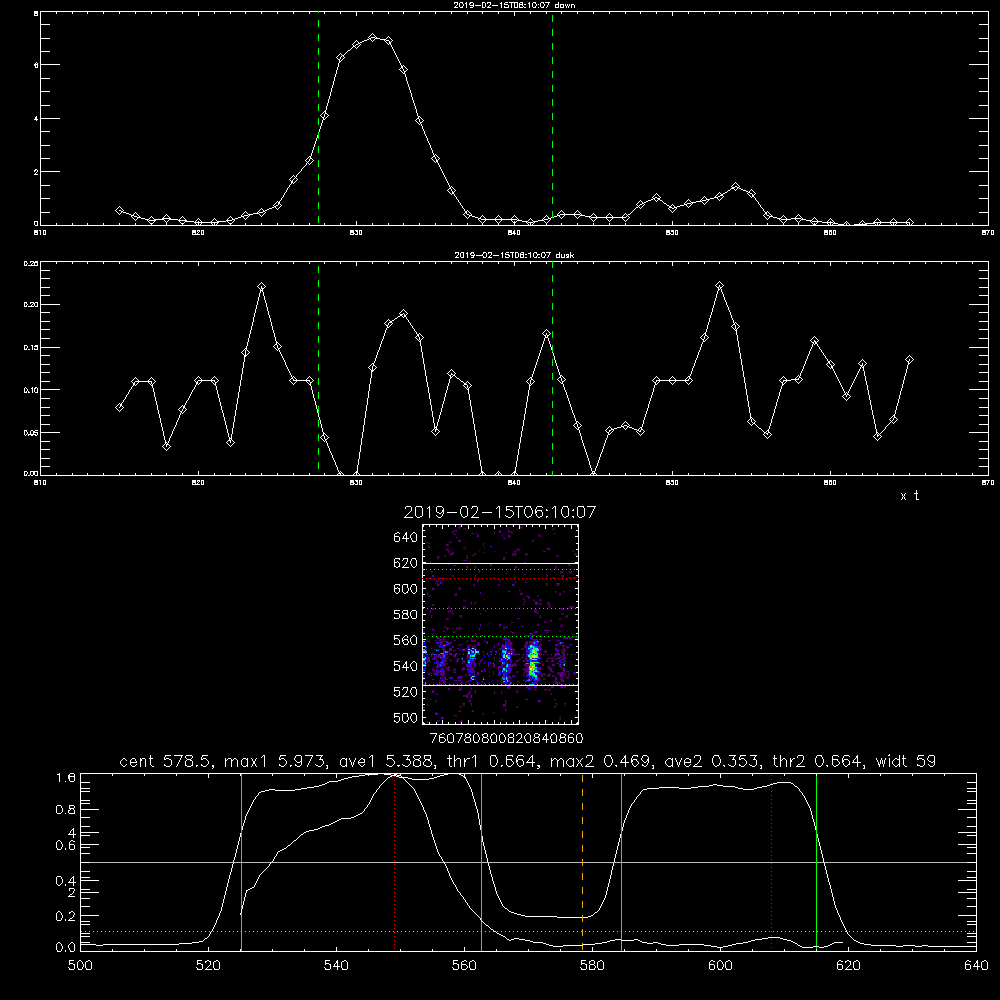Click the second green dashed line in dusk plot
Screen dimensions: 1000x1000
point(552,369)
